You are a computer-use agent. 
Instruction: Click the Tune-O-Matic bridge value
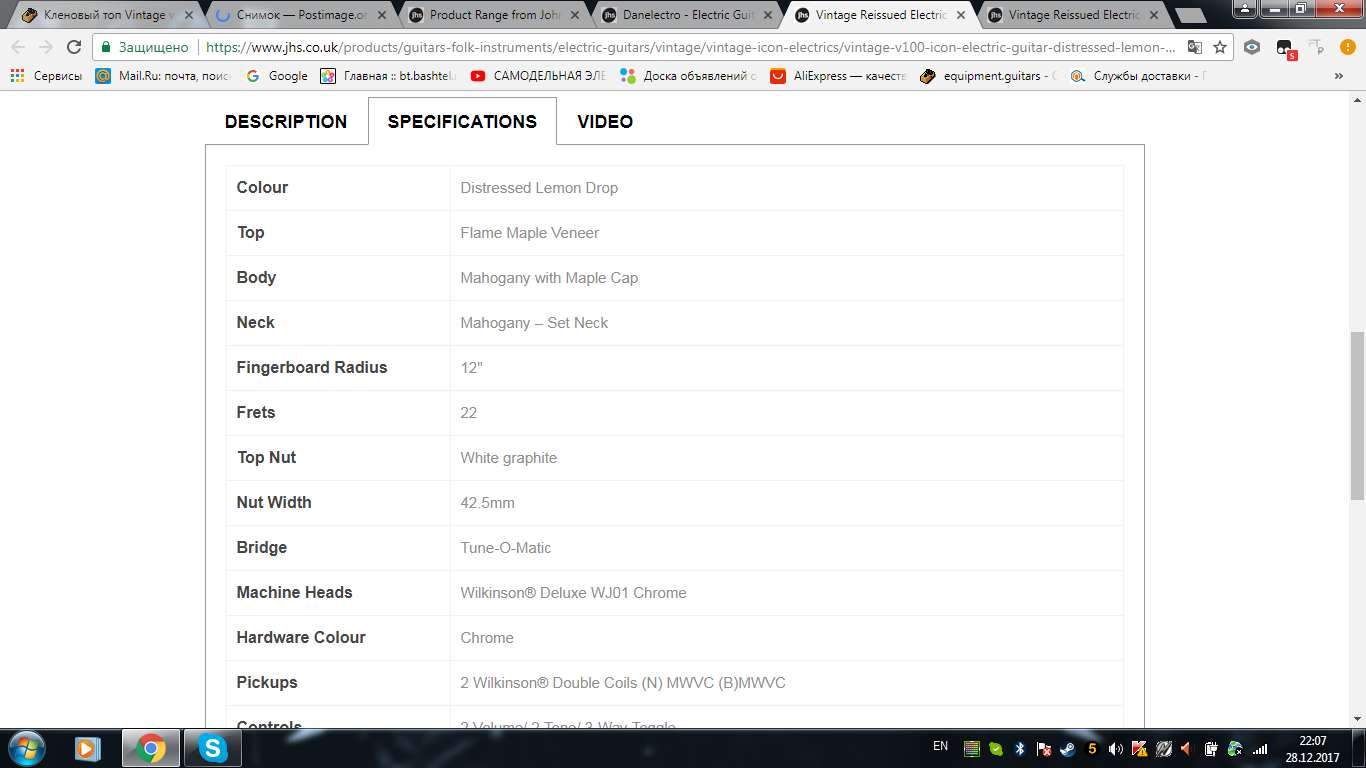(506, 548)
